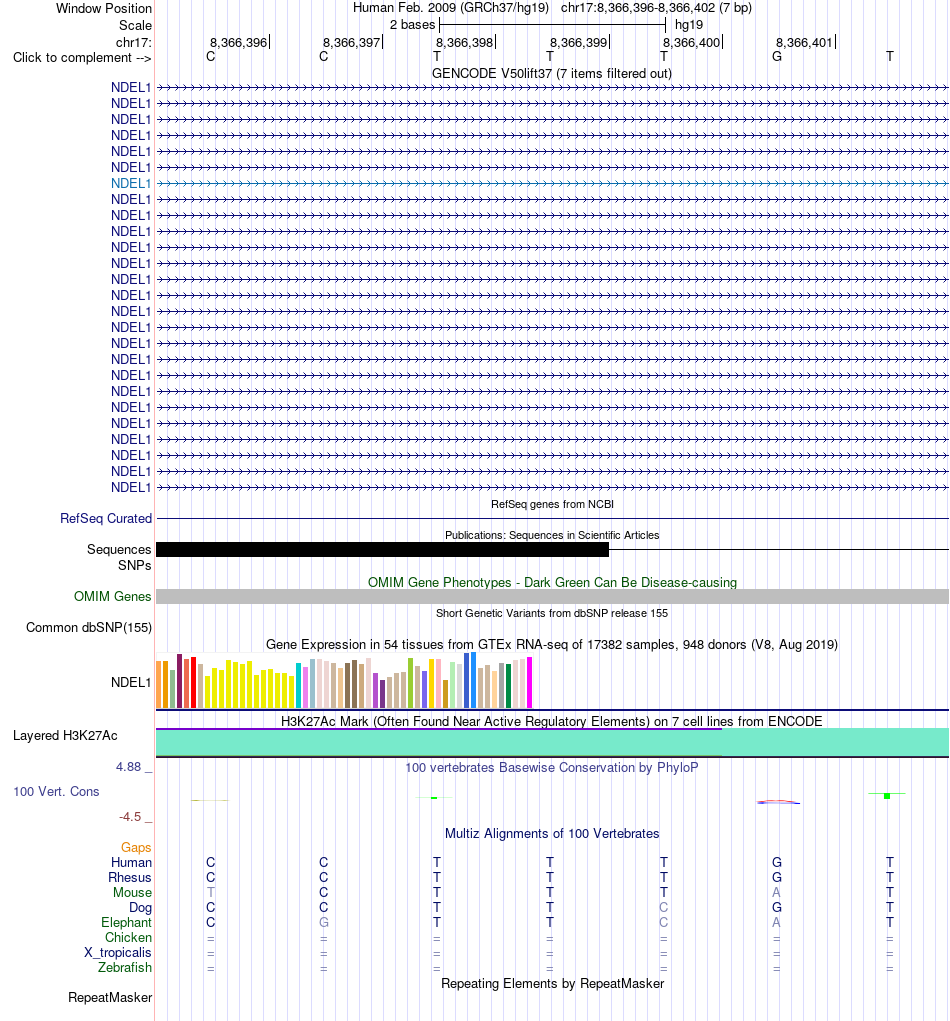Select the X_tropicalis alignment row label

(x=117, y=952)
